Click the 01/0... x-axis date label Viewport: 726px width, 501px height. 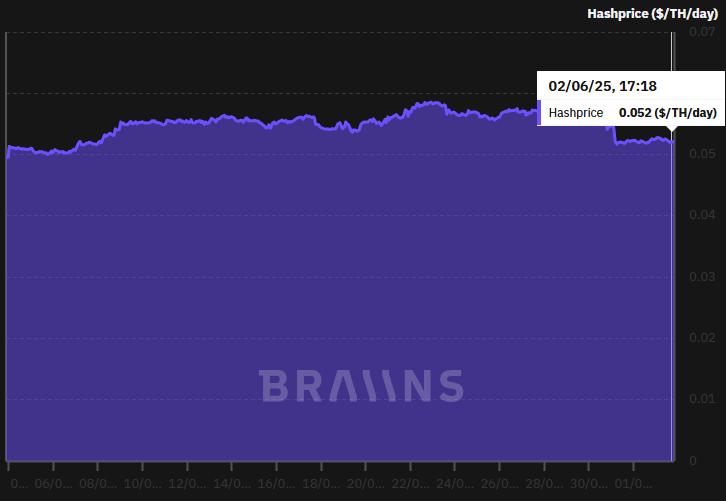tap(633, 483)
